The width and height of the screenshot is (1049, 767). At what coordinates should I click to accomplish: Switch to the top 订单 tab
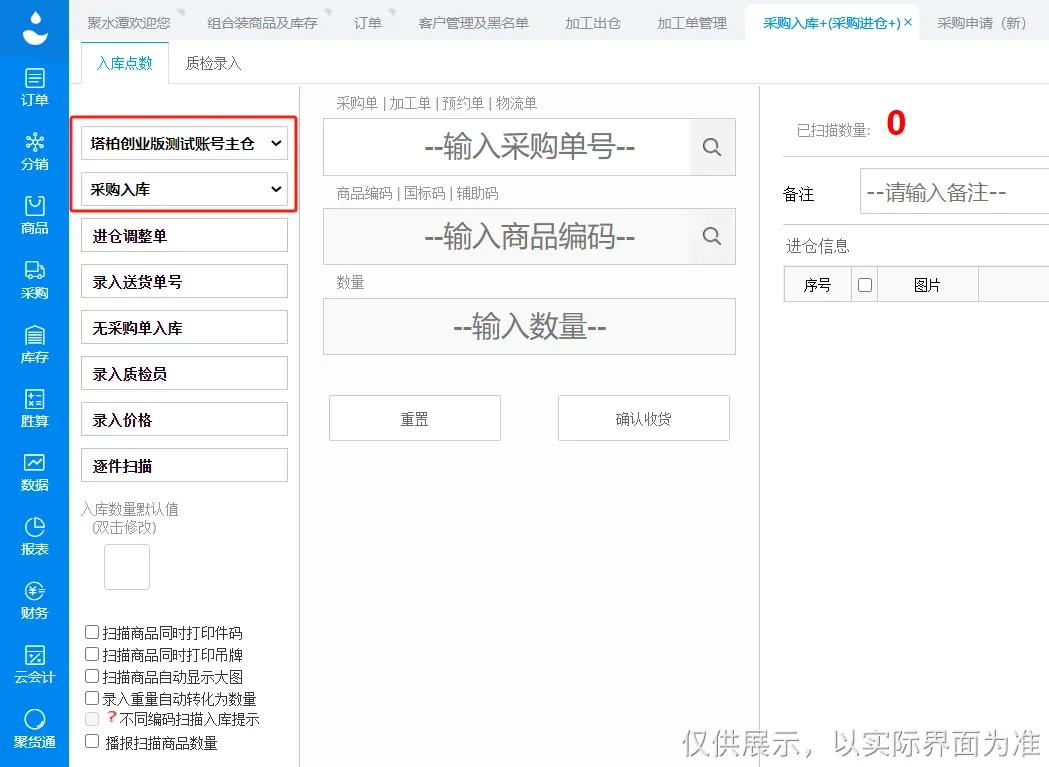tap(367, 23)
